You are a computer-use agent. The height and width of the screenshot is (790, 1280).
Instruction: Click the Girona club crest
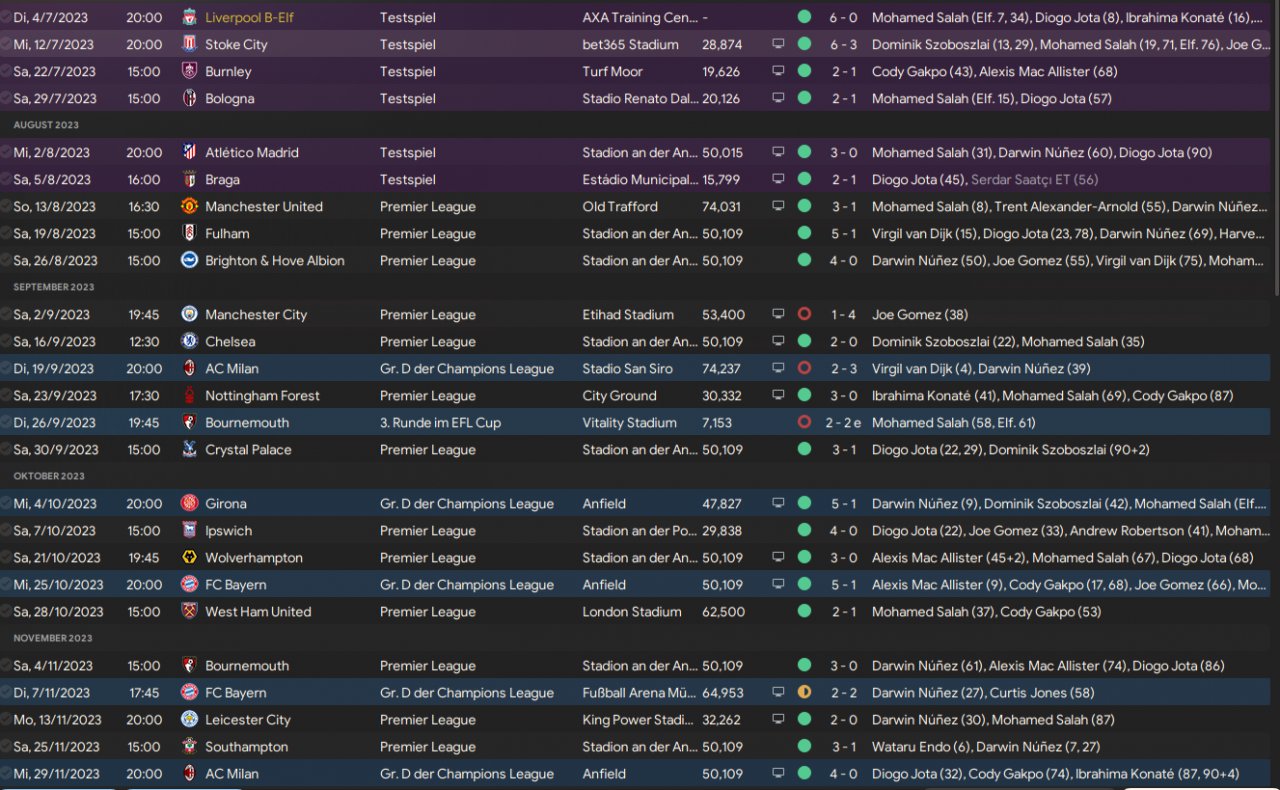[189, 504]
